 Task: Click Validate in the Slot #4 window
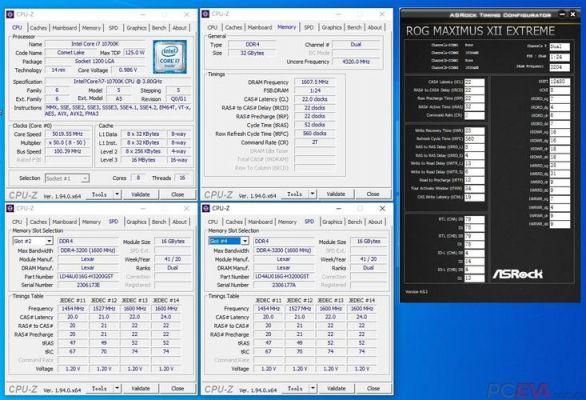click(x=336, y=388)
